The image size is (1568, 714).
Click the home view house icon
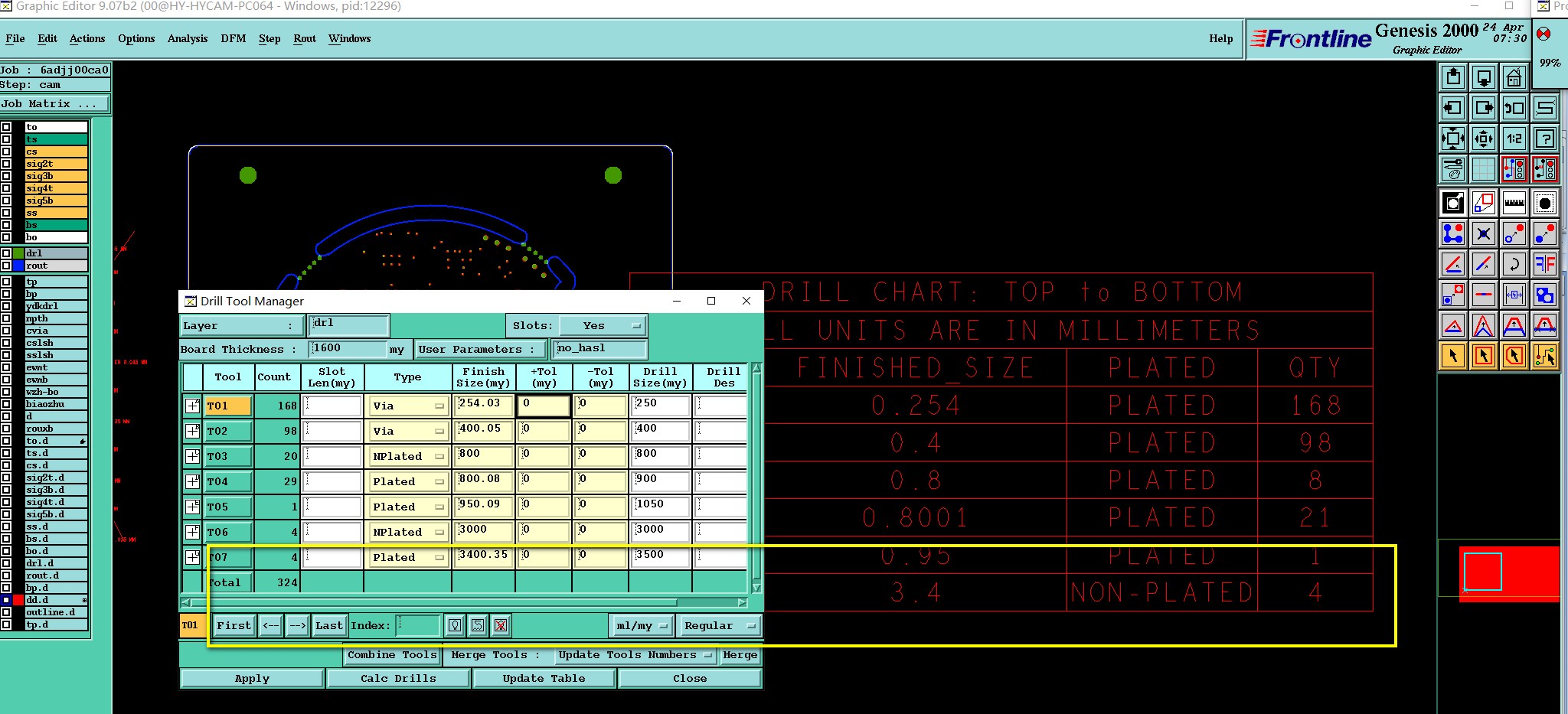pos(1514,77)
